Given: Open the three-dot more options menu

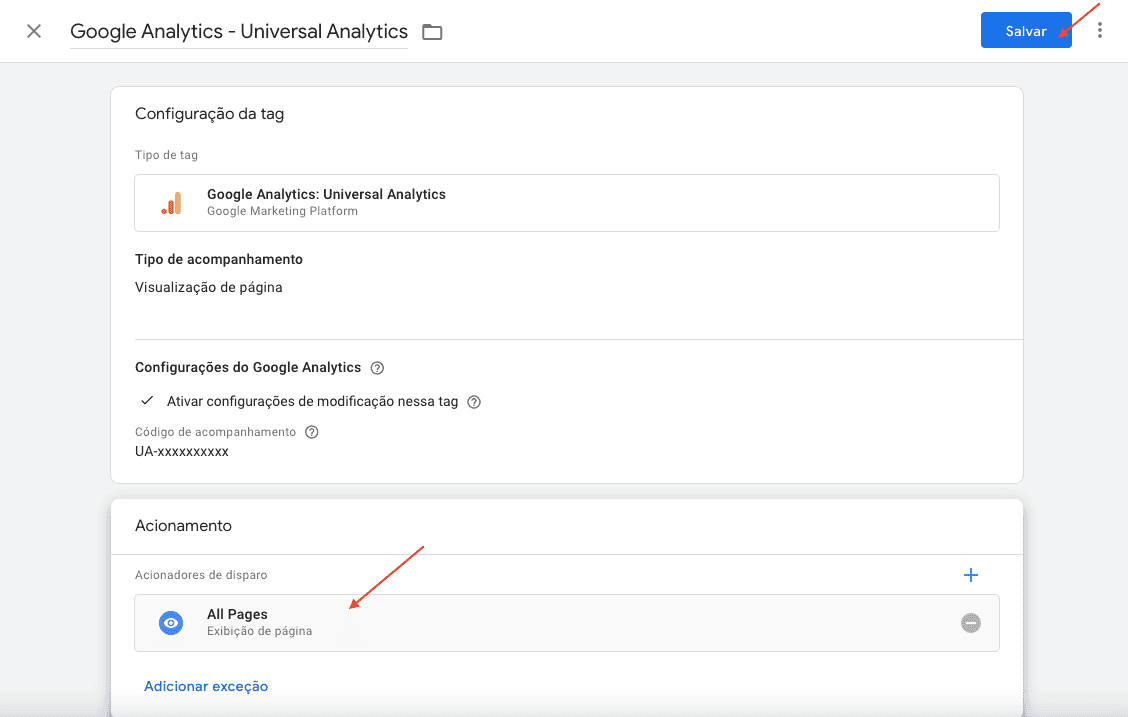Looking at the screenshot, I should point(1099,30).
